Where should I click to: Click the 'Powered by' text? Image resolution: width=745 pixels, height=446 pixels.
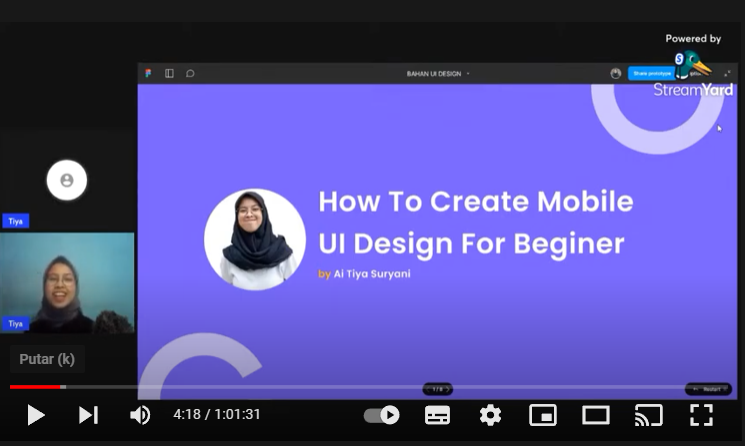693,38
